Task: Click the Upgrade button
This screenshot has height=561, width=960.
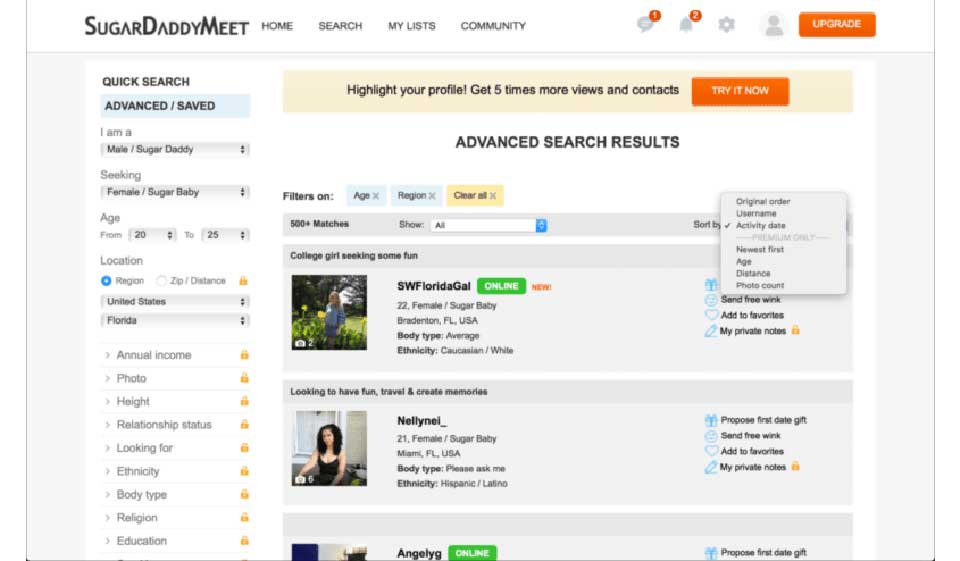Action: point(836,25)
